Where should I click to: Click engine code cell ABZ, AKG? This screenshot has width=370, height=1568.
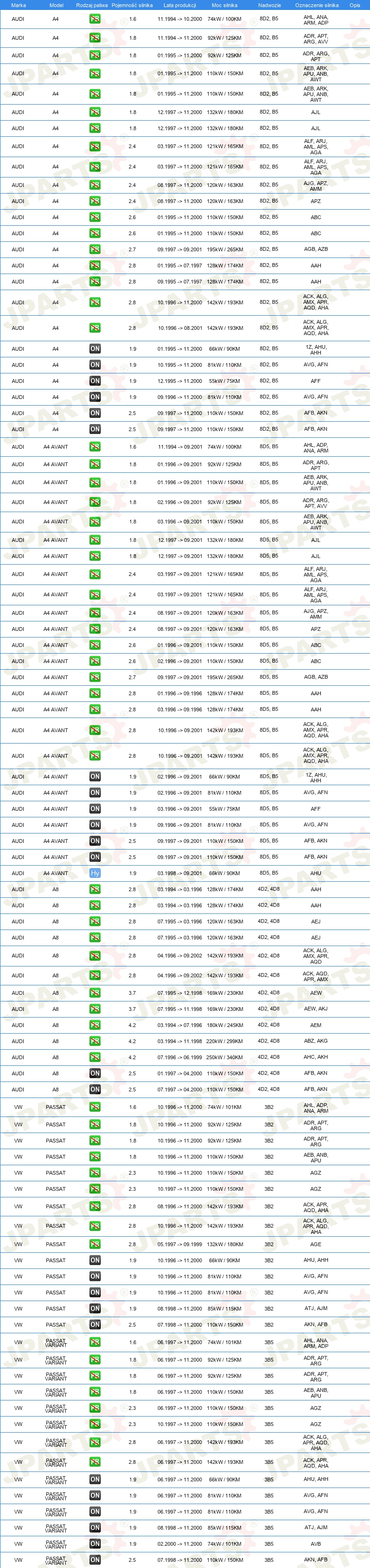click(x=316, y=1041)
